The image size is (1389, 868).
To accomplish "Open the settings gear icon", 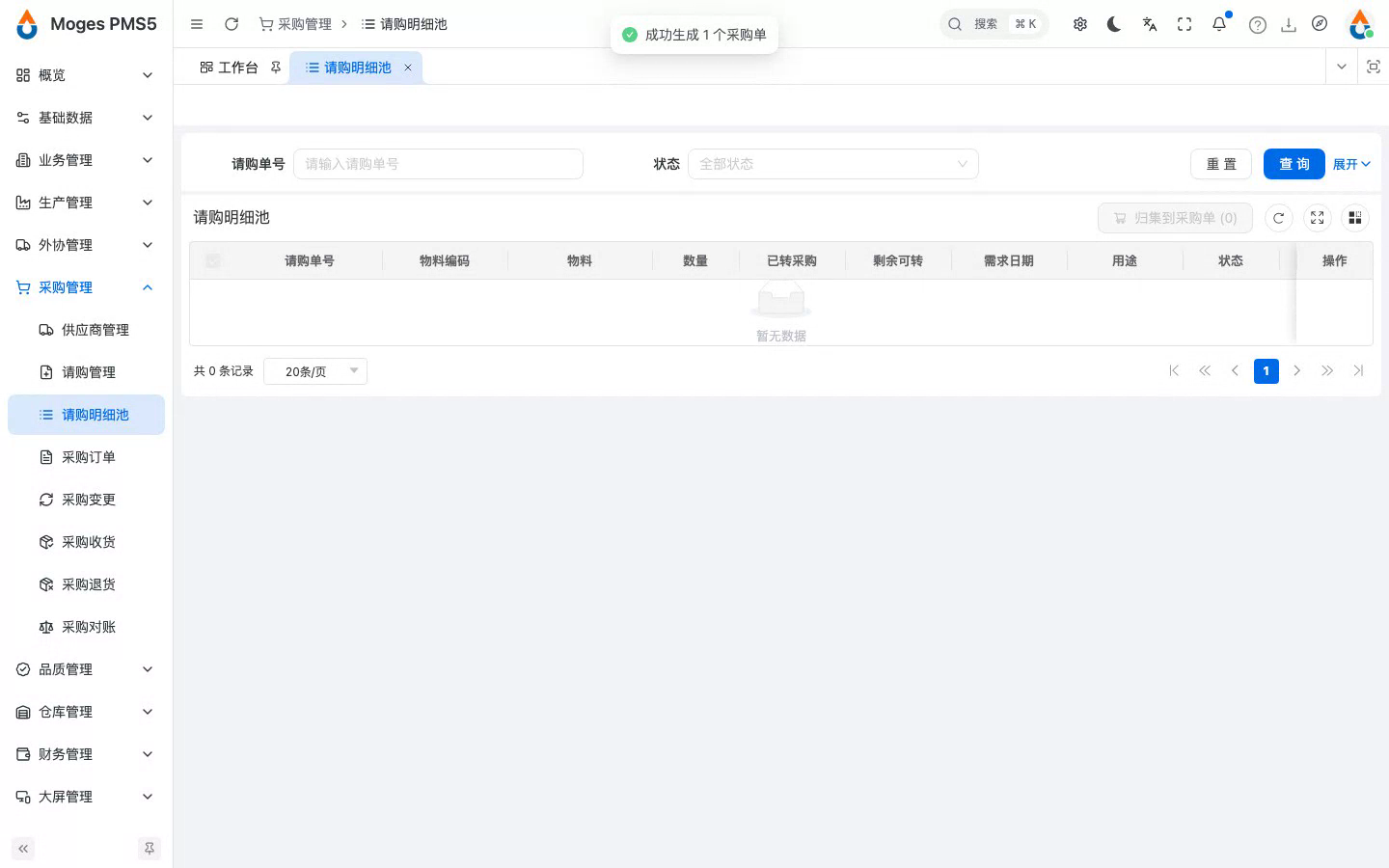I will (1080, 24).
